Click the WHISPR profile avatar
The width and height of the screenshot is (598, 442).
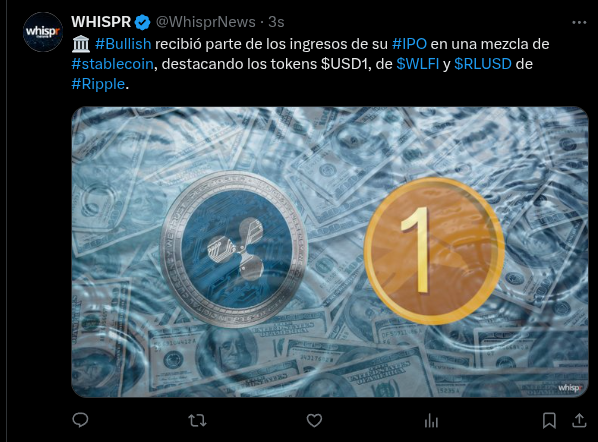[x=43, y=32]
